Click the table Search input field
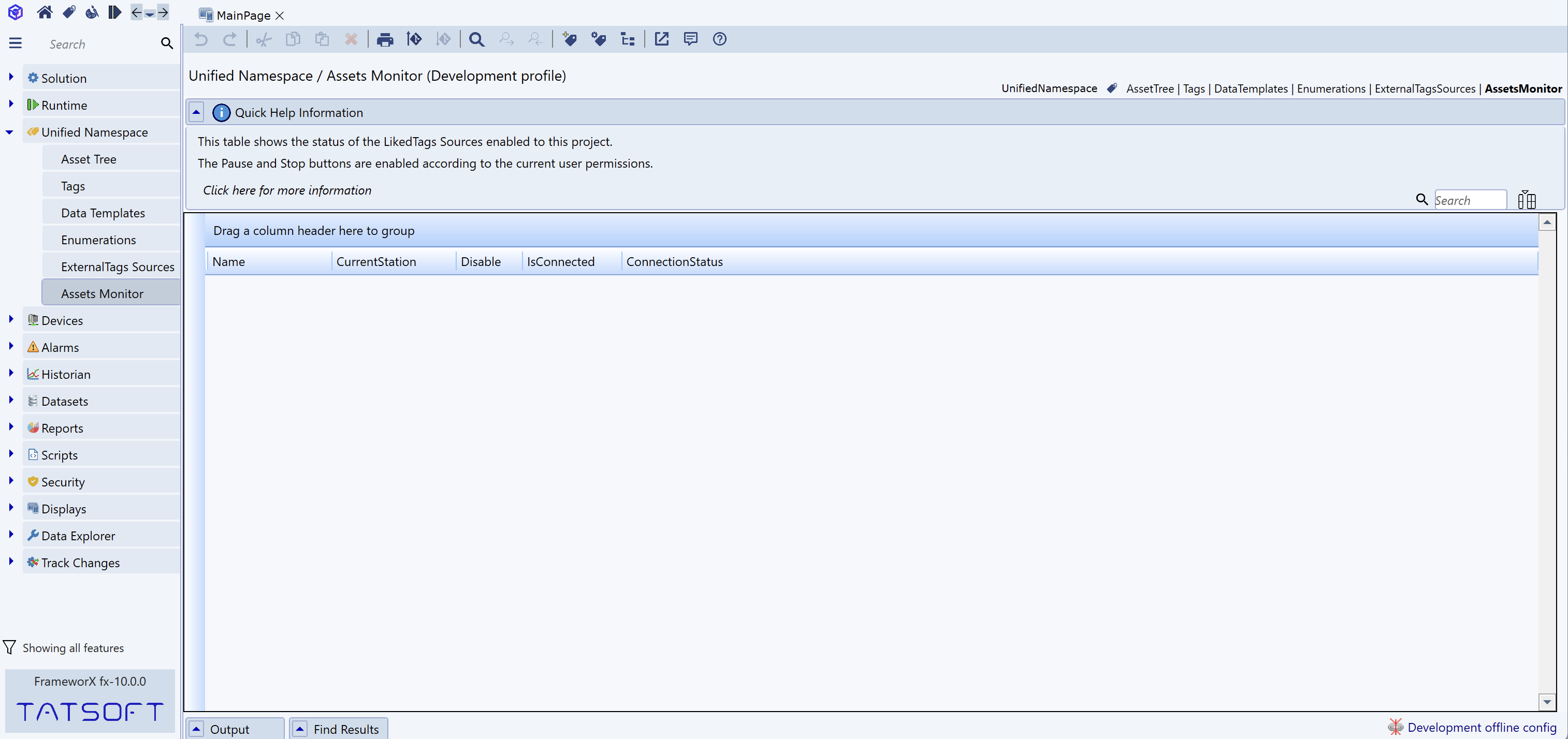 (x=1470, y=200)
